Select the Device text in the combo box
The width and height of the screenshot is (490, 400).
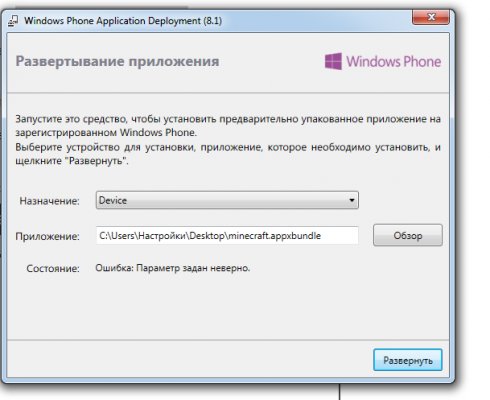click(x=113, y=200)
